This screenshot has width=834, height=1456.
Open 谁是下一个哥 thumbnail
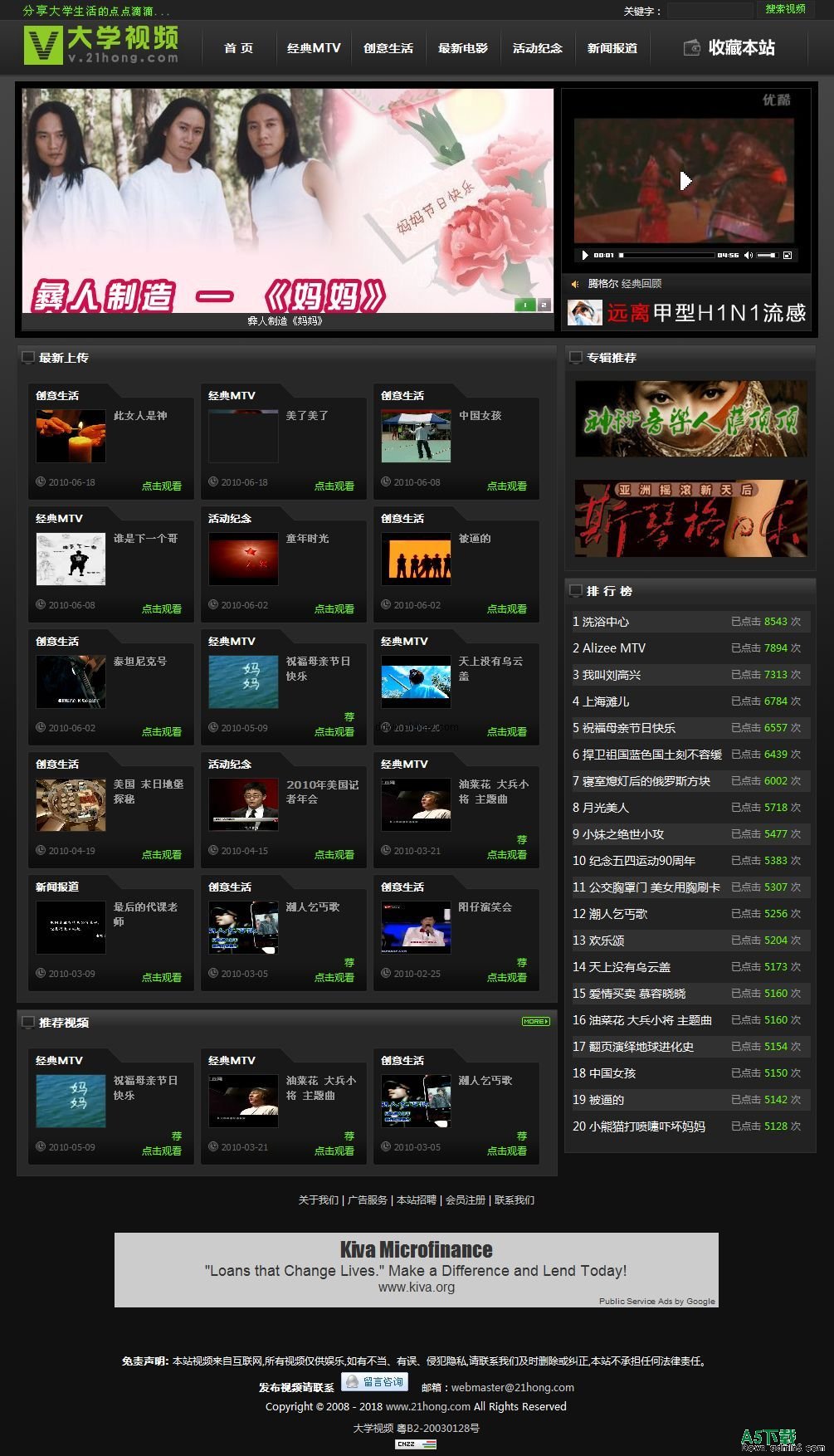[x=71, y=559]
